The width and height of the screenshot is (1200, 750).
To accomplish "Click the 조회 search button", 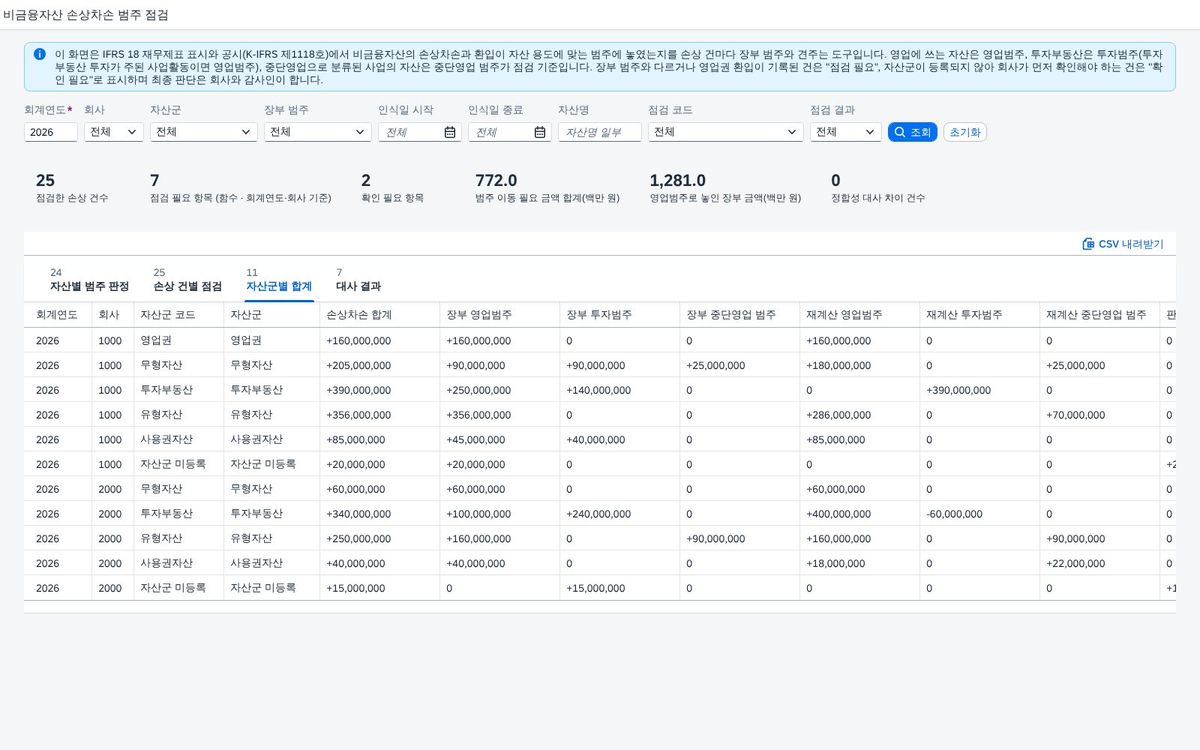I will click(x=912, y=132).
